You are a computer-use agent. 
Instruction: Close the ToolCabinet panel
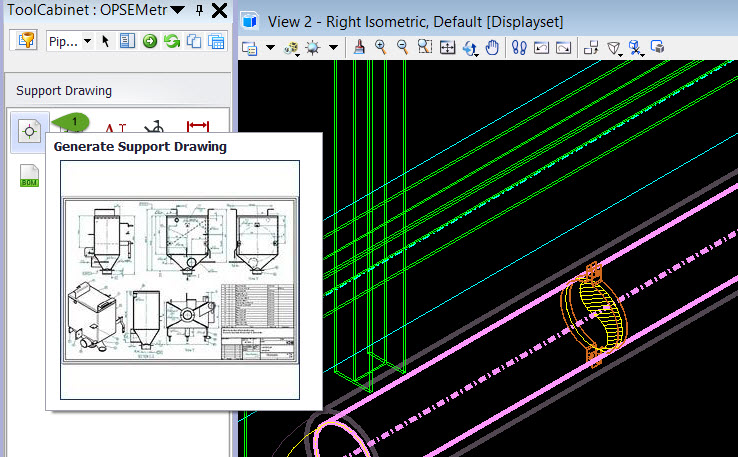219,10
